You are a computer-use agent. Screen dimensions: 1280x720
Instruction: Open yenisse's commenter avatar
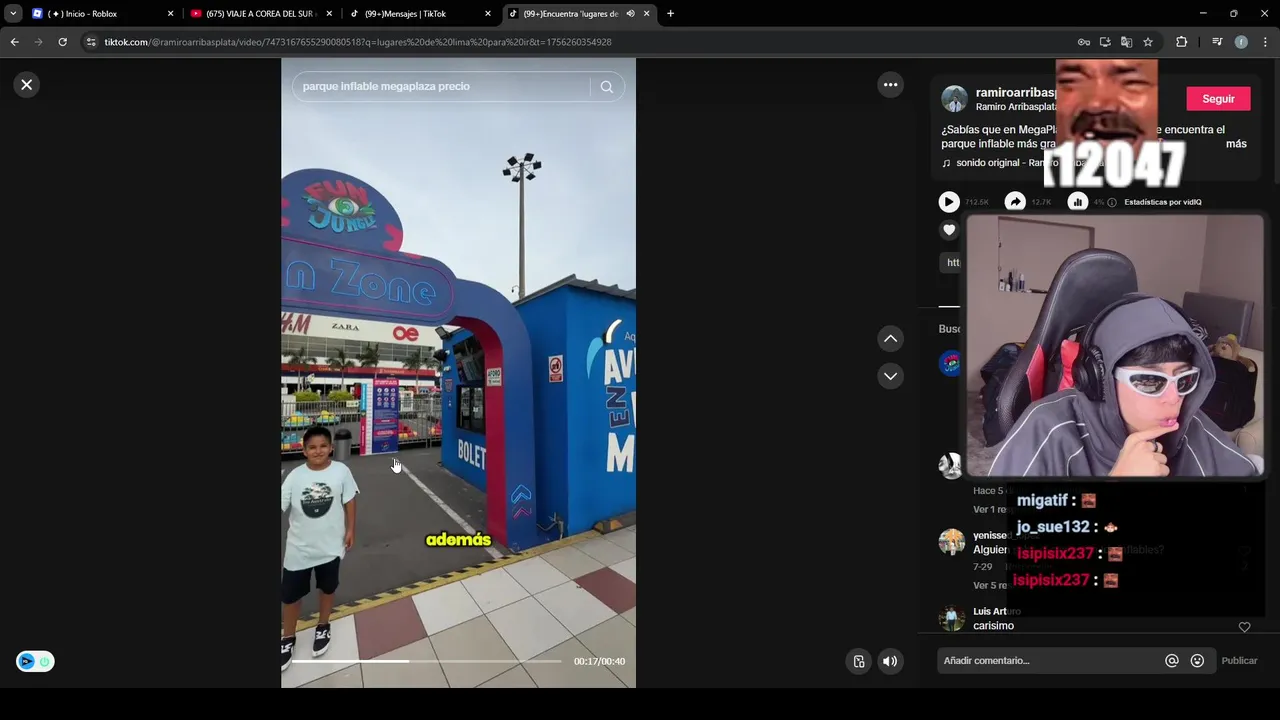coord(951,542)
